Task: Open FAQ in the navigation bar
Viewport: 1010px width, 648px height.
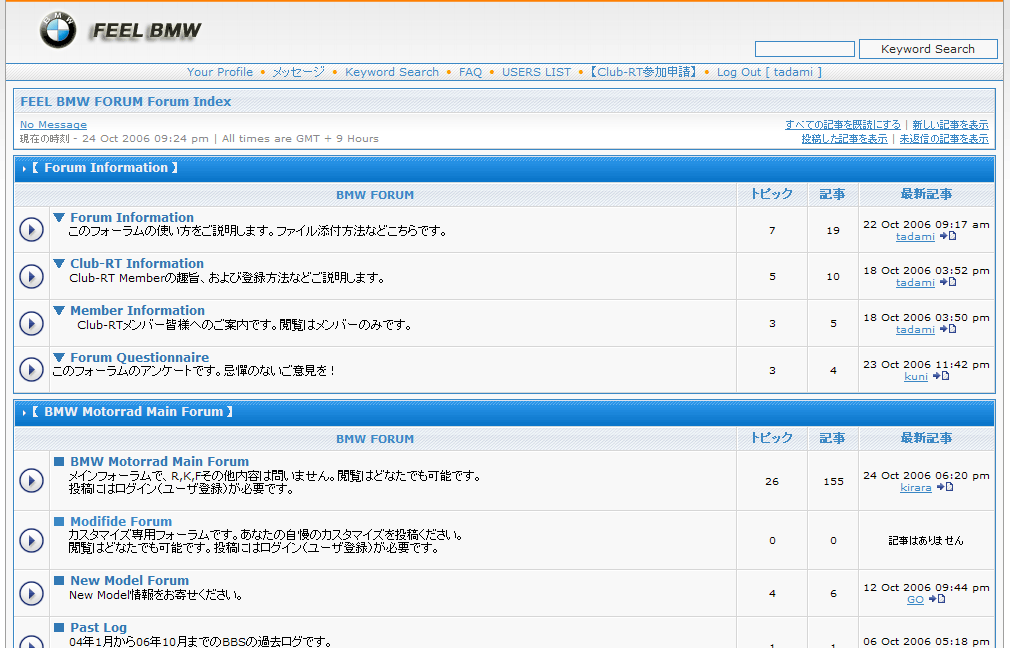Action: [x=470, y=72]
